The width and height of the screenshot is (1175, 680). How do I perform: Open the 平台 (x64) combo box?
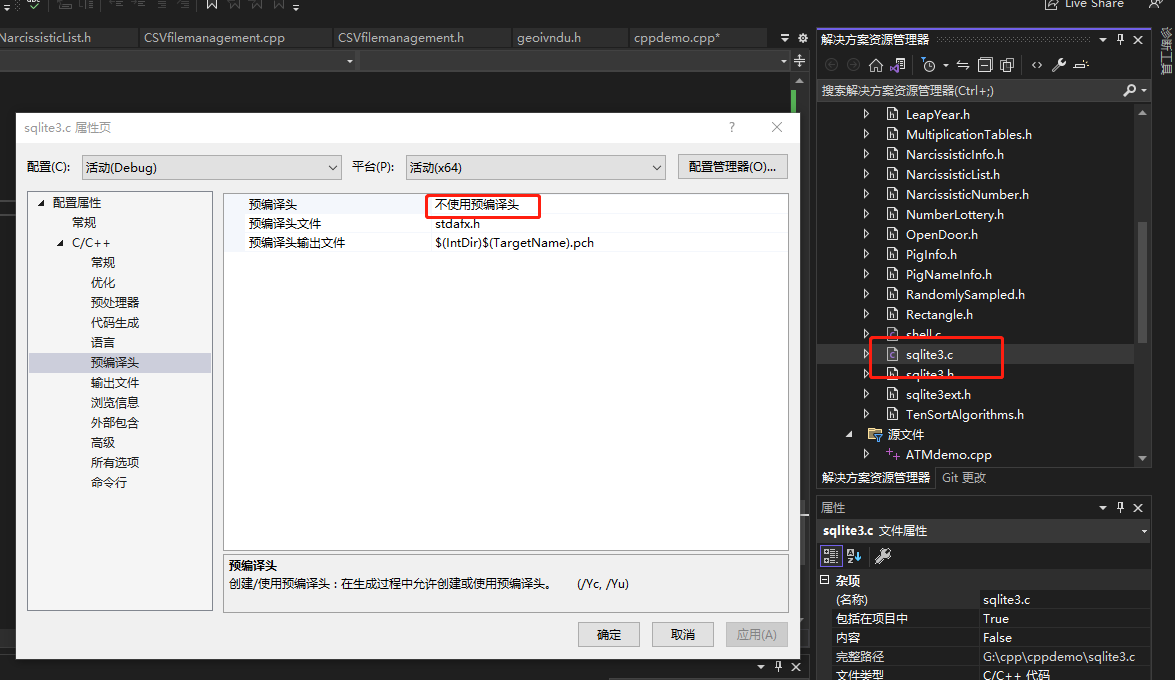[535, 167]
